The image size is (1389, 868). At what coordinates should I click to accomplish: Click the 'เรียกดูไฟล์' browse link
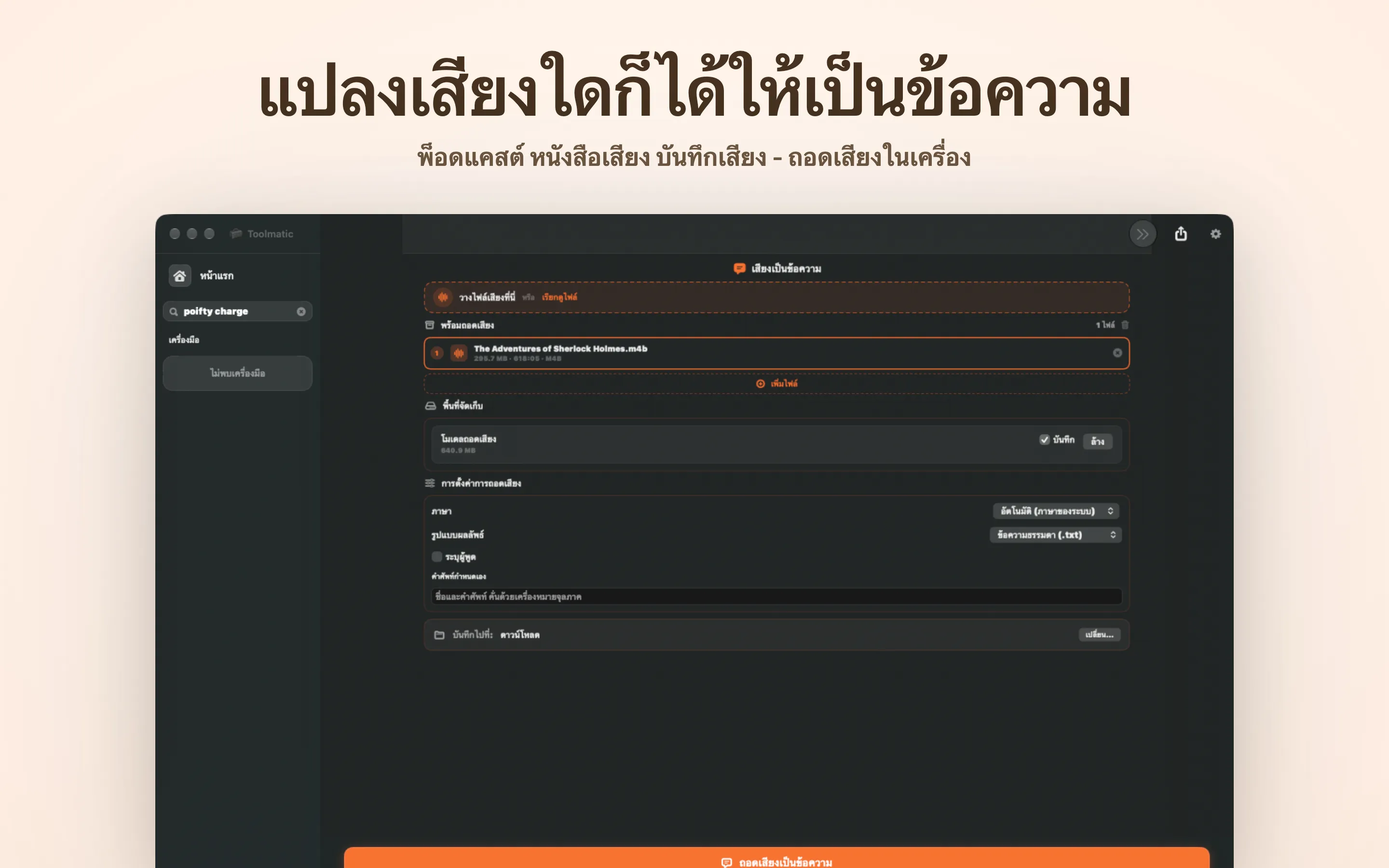pyautogui.click(x=559, y=297)
